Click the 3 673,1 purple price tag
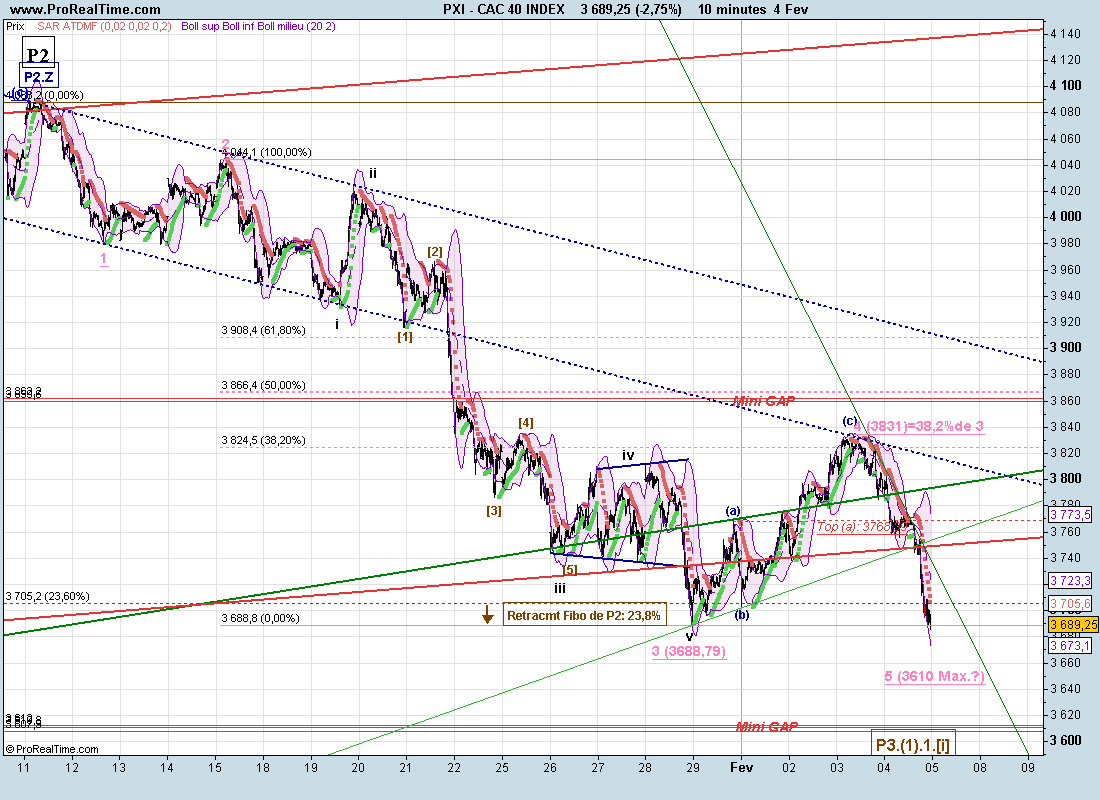This screenshot has height=800, width=1100. [1070, 645]
